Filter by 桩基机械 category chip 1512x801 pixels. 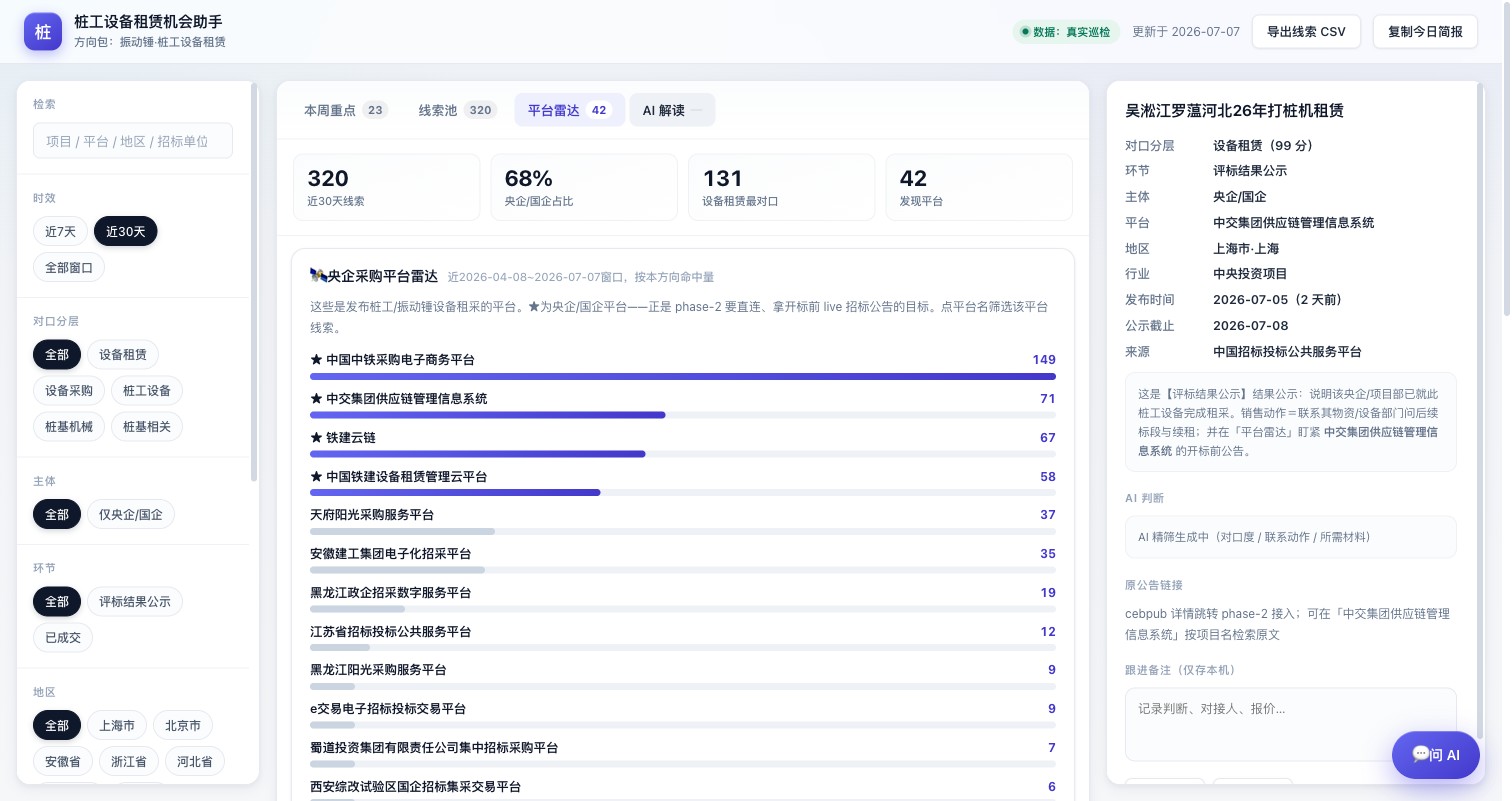pos(69,427)
